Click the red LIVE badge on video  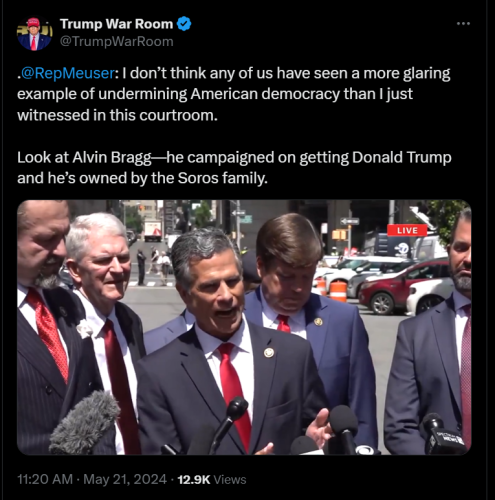tap(407, 230)
